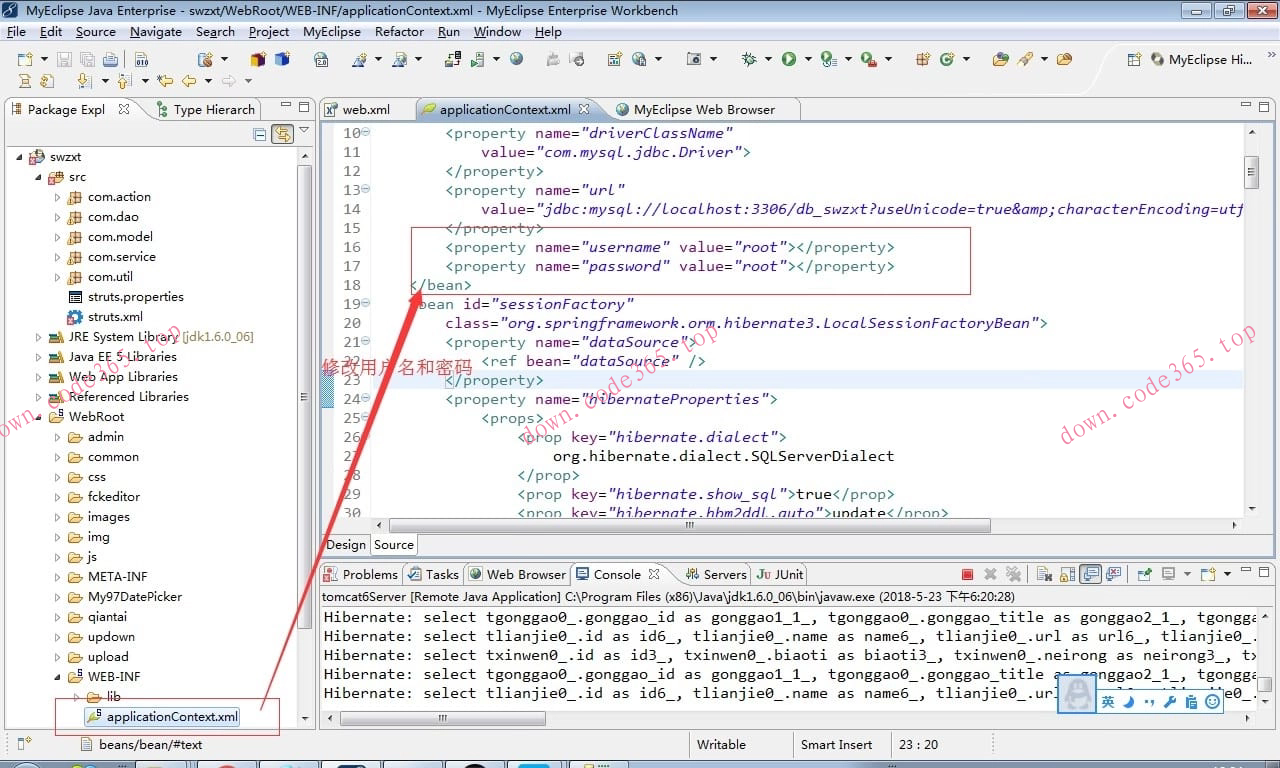Click the Remove All Terminated Launches icon

point(1013,574)
